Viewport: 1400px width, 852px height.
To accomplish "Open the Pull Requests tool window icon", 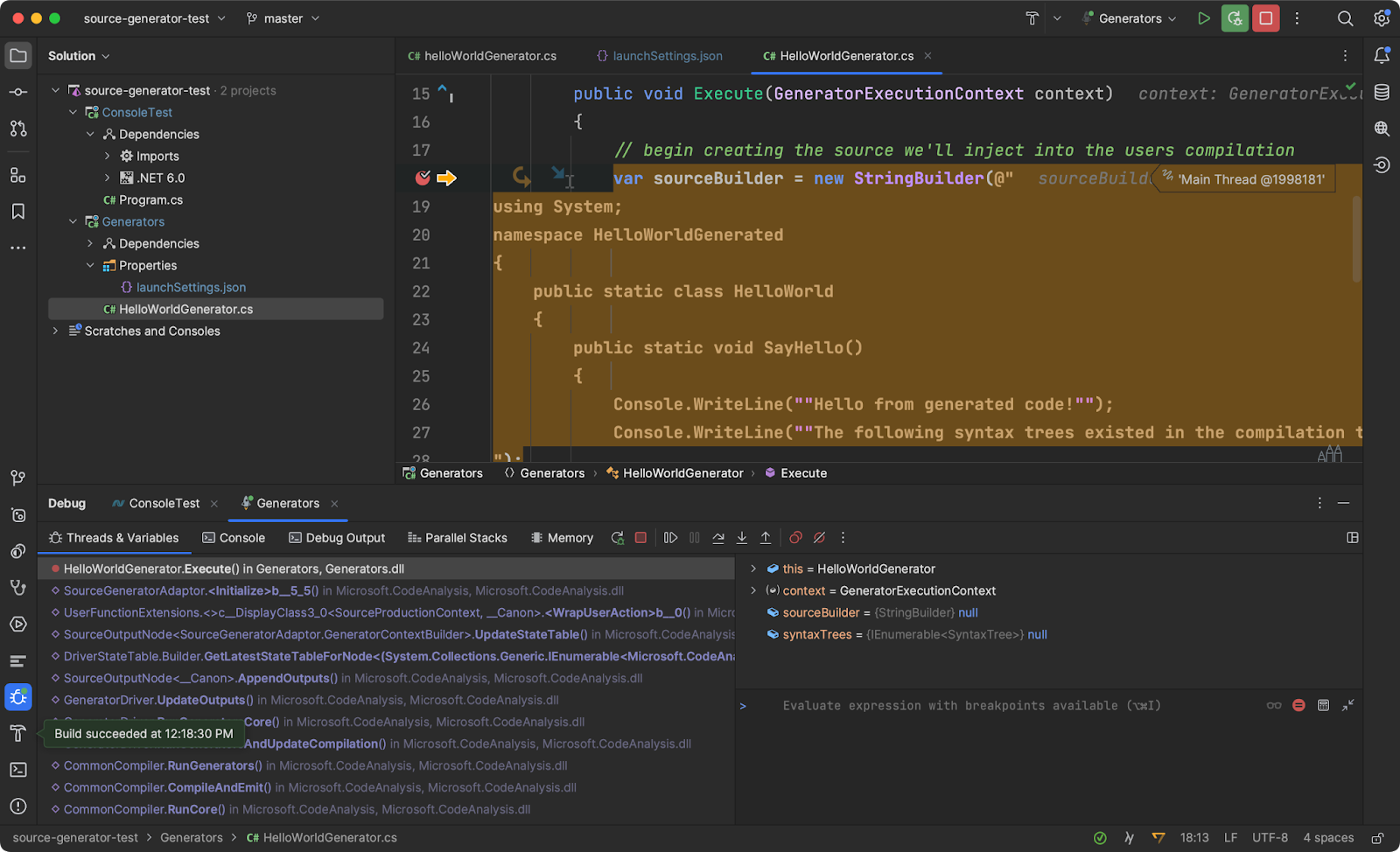I will (x=18, y=129).
